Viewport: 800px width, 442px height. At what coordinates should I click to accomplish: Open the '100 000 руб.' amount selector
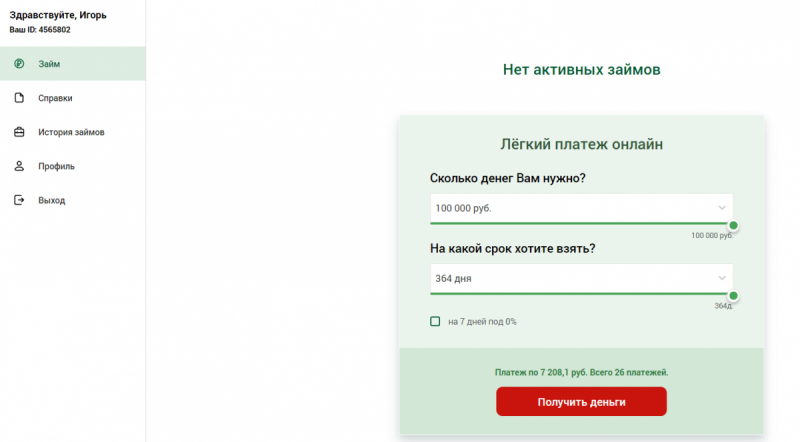(x=581, y=208)
